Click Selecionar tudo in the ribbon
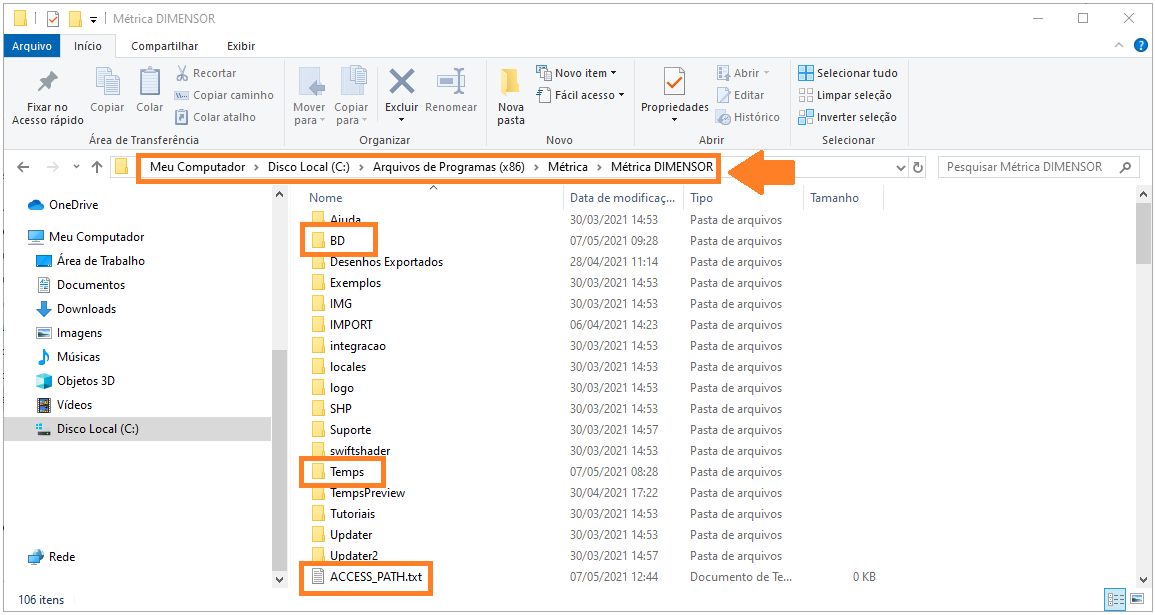This screenshot has height=615, width=1155. coord(847,73)
